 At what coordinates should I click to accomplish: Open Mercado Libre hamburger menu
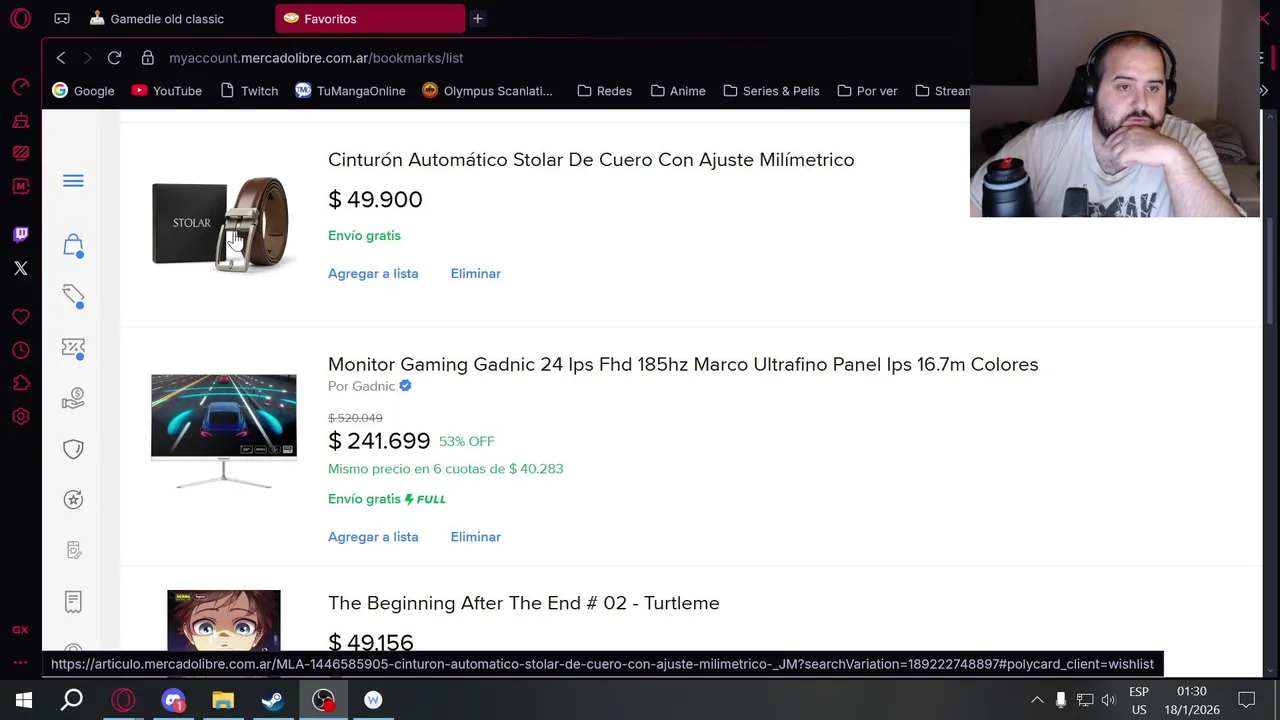(x=73, y=181)
